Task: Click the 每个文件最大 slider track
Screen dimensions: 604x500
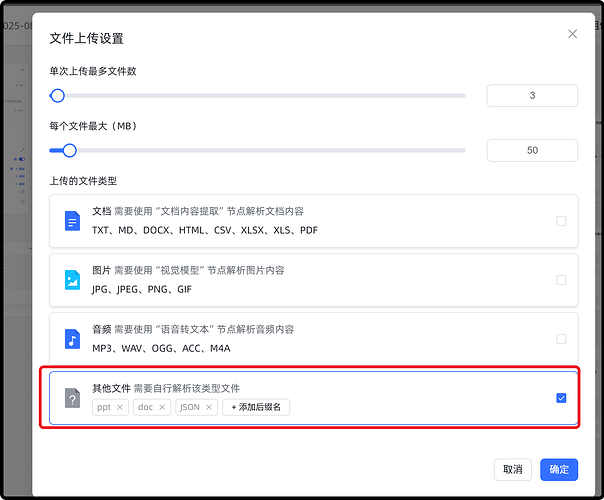Action: [x=258, y=151]
